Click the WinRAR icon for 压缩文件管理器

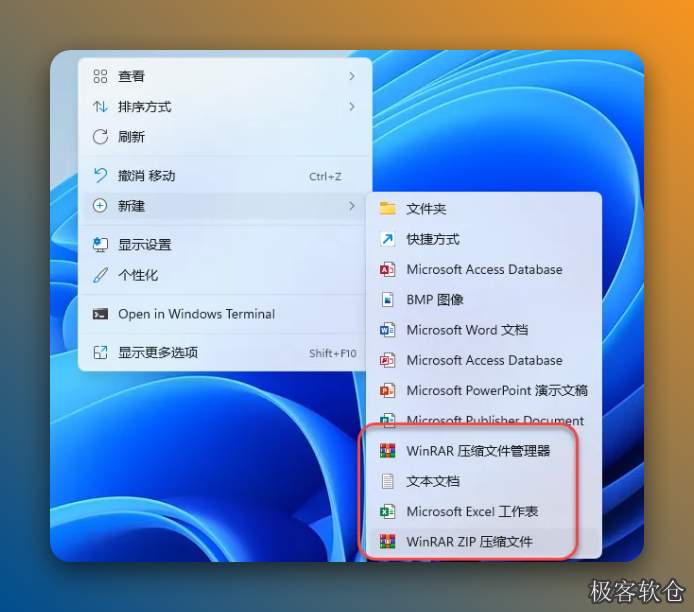pyautogui.click(x=388, y=451)
